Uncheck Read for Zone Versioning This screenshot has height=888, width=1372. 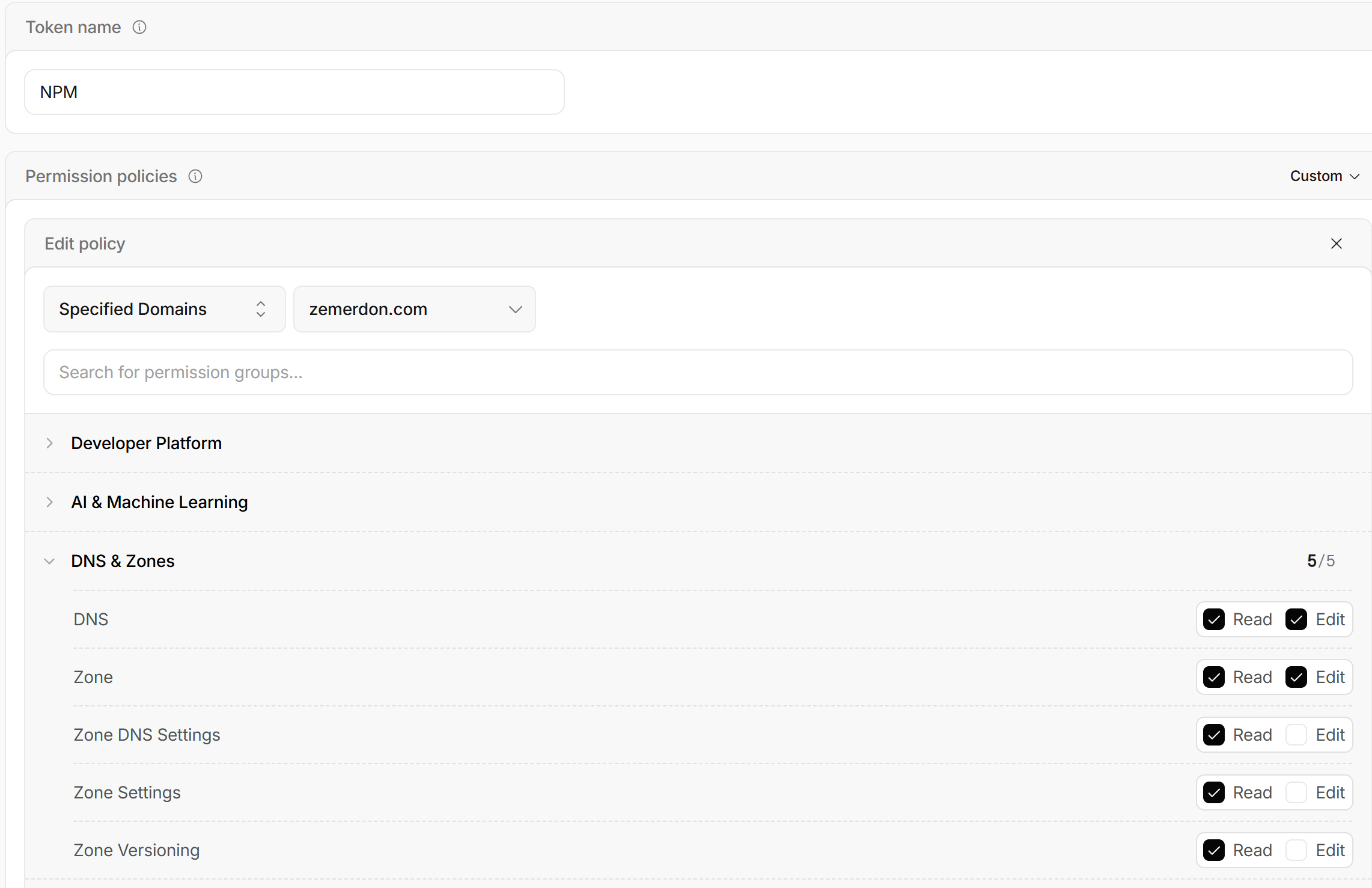pos(1213,850)
